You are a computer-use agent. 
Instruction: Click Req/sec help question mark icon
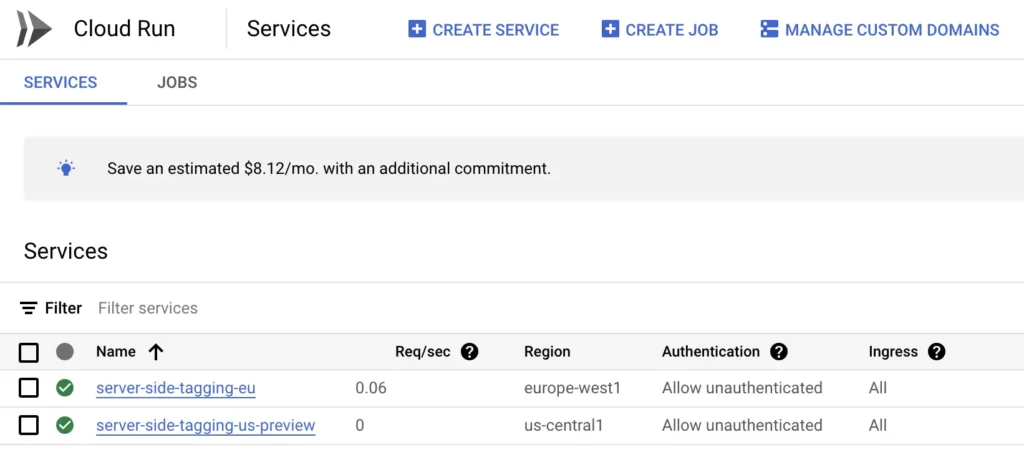tap(469, 352)
